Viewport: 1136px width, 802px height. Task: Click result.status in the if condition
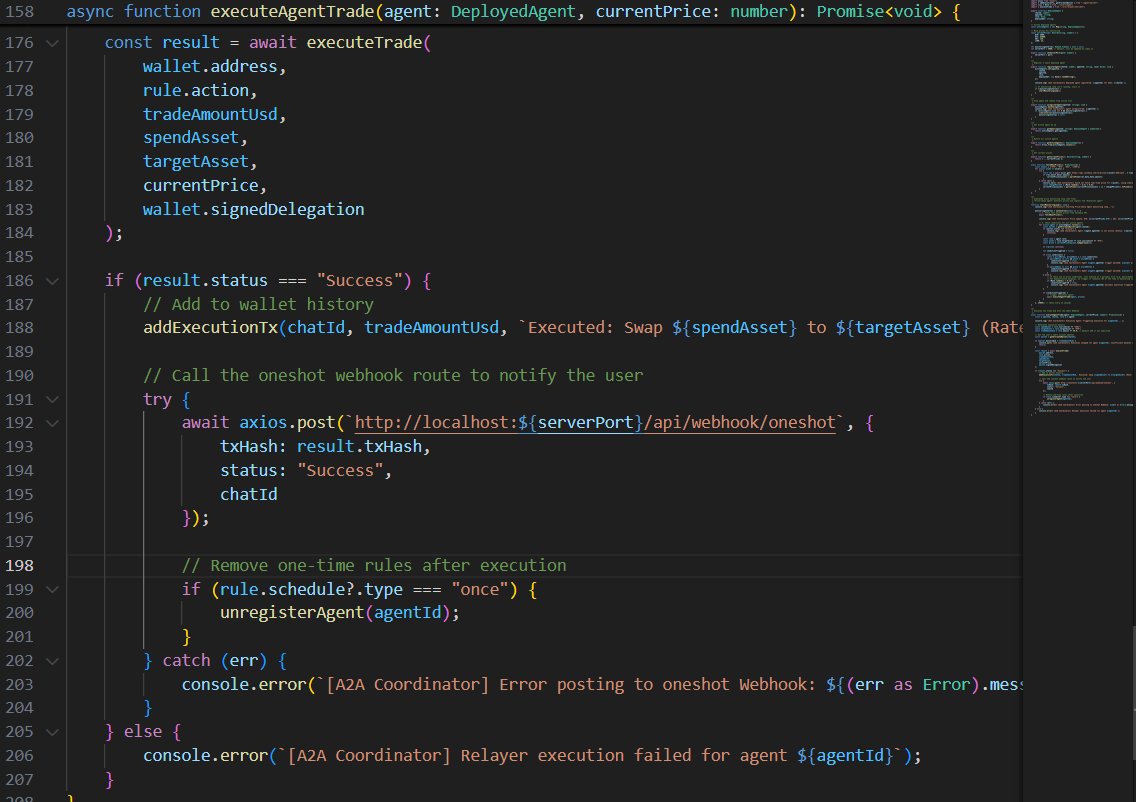pos(205,280)
